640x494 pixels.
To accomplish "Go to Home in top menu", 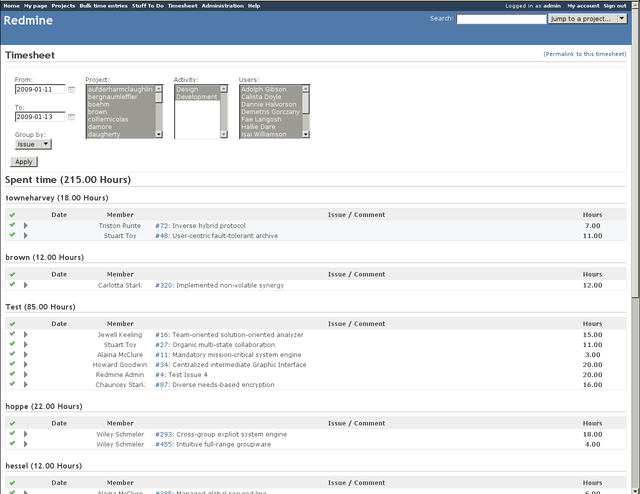I will click(11, 6).
